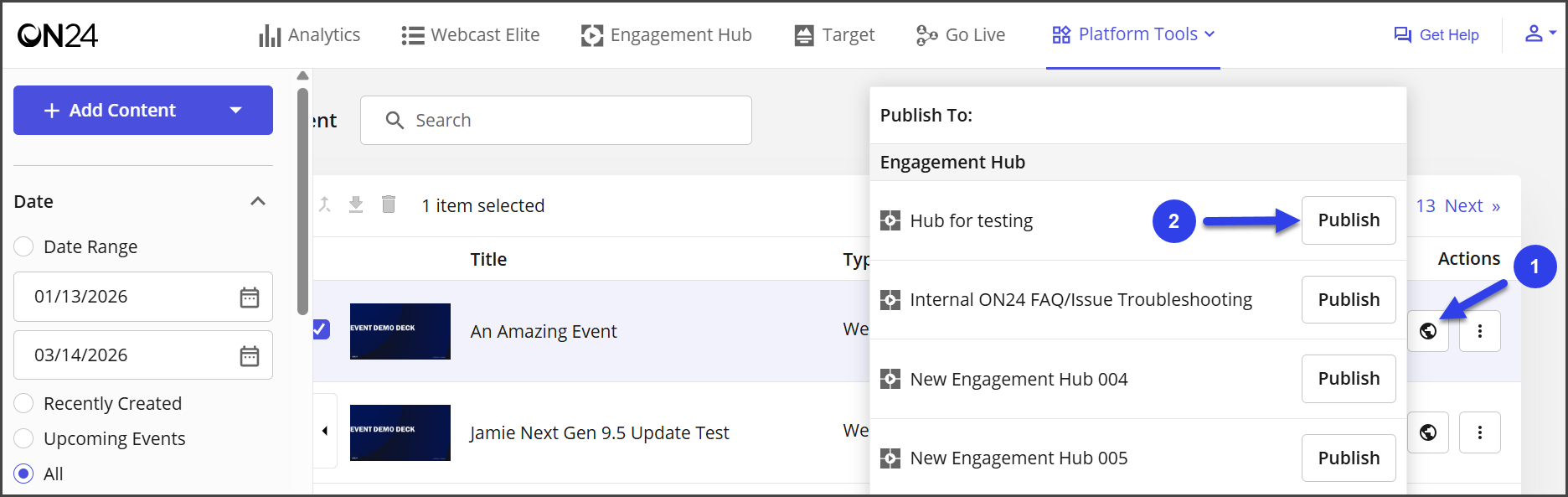Screen dimensions: 1568x497
Task: Open calendar for the 03/14/2026 date
Action: pos(250,356)
